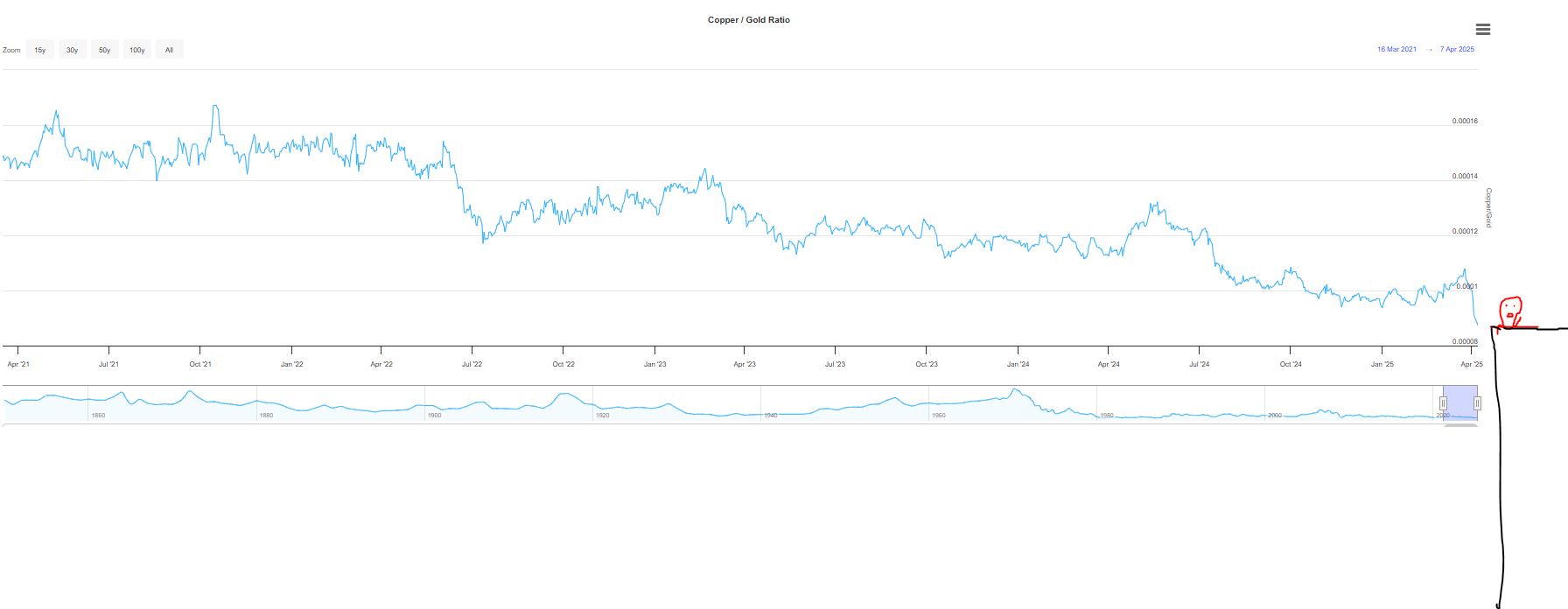Click the 0.00016 y-axis label
The height and width of the screenshot is (609, 1568).
tap(1465, 121)
